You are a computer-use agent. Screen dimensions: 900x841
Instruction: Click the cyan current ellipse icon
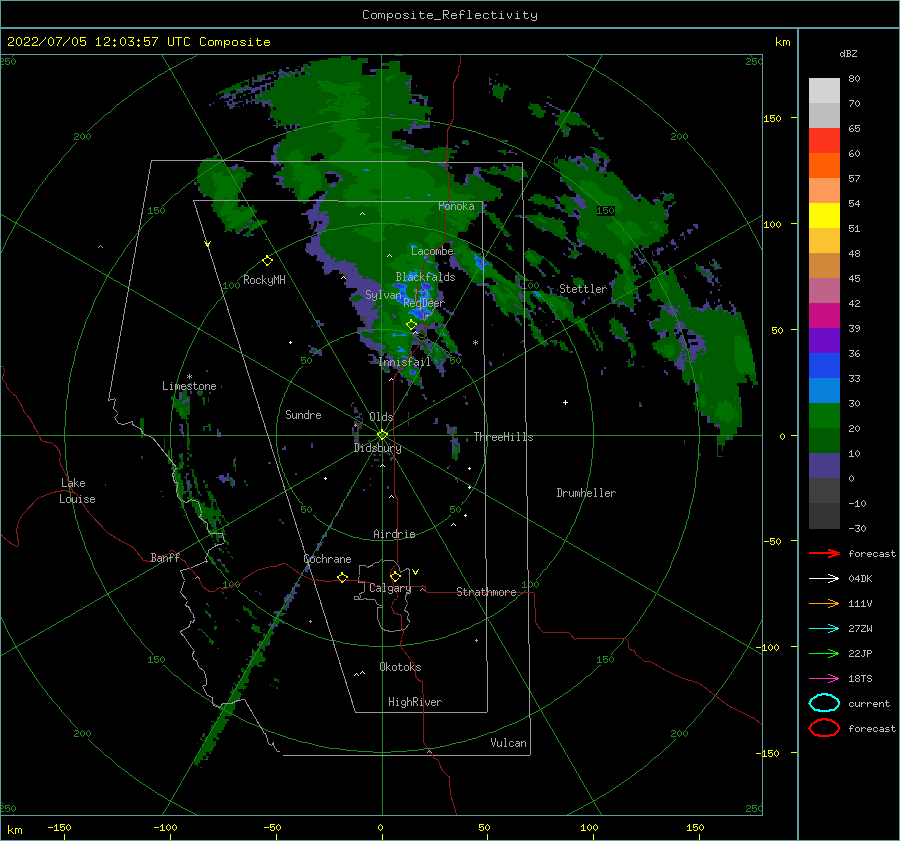pos(824,703)
